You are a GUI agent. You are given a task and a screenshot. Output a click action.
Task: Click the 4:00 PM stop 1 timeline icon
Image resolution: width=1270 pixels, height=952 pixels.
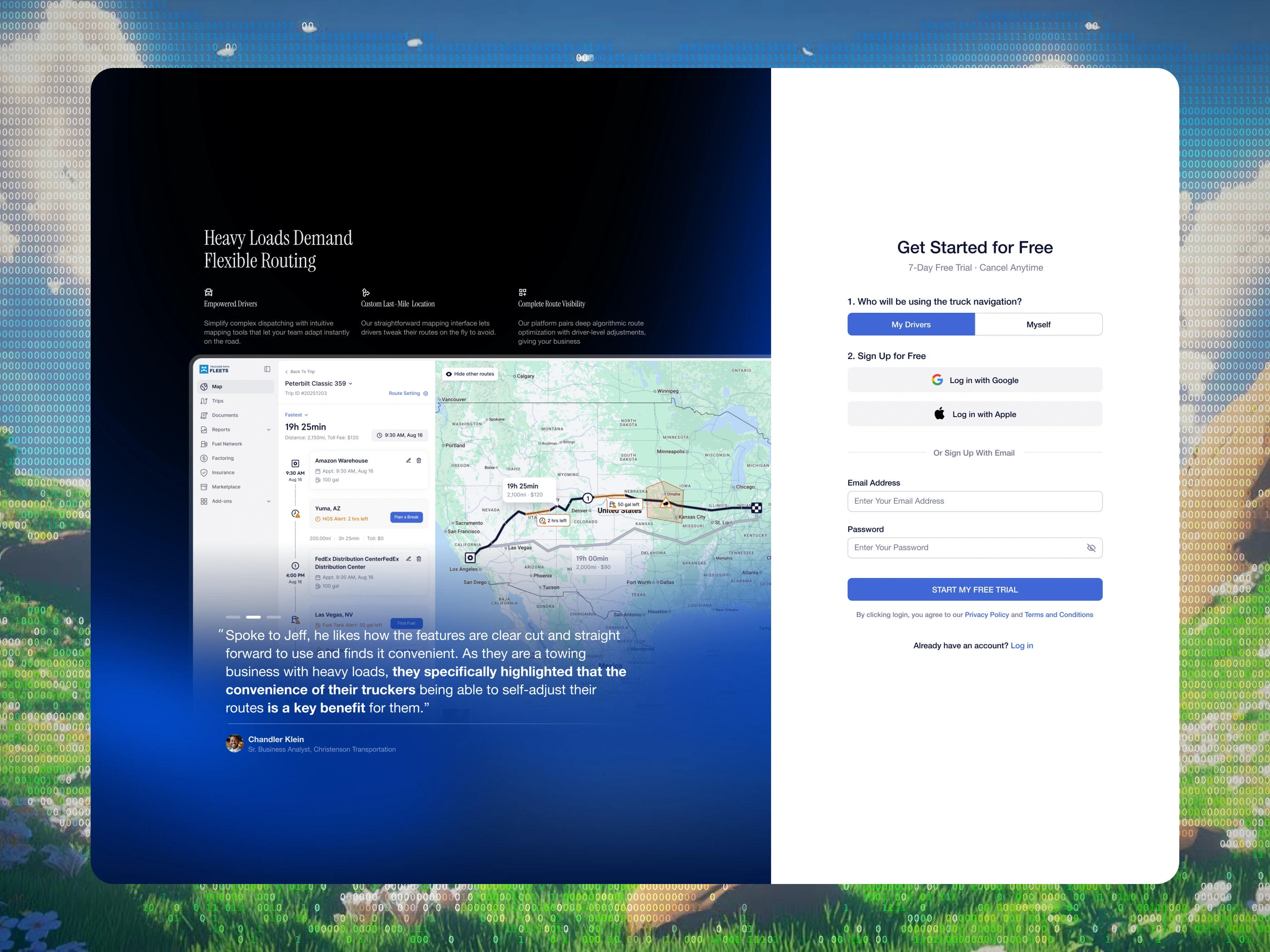click(x=295, y=566)
